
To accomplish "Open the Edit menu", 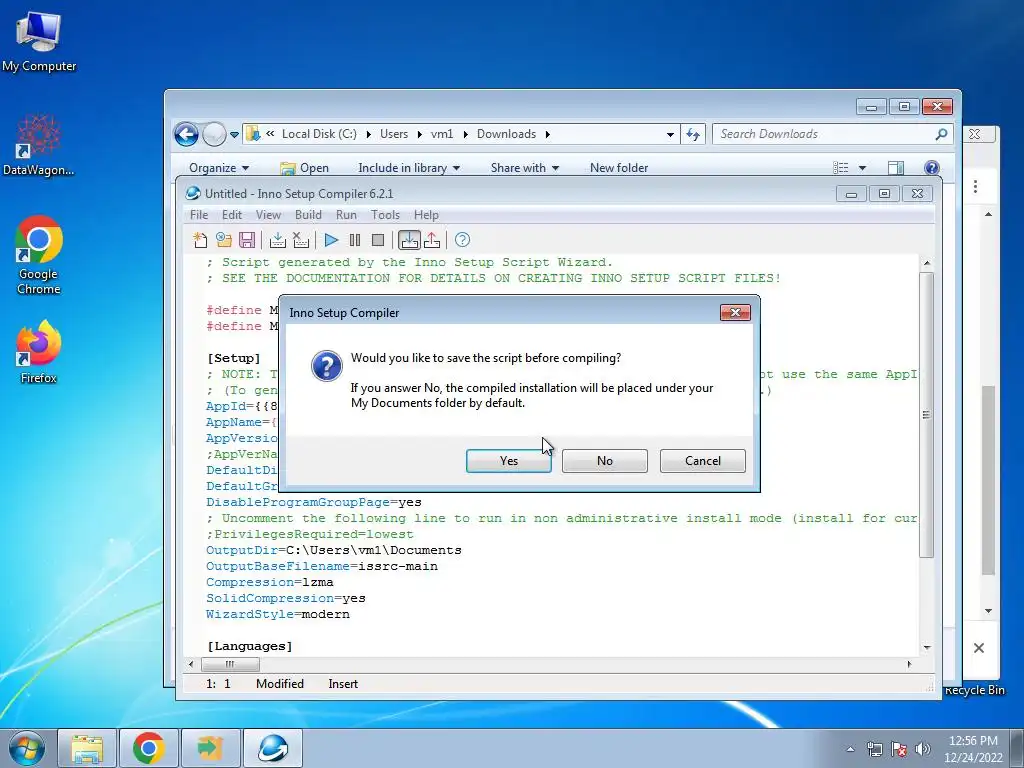I will click(232, 215).
